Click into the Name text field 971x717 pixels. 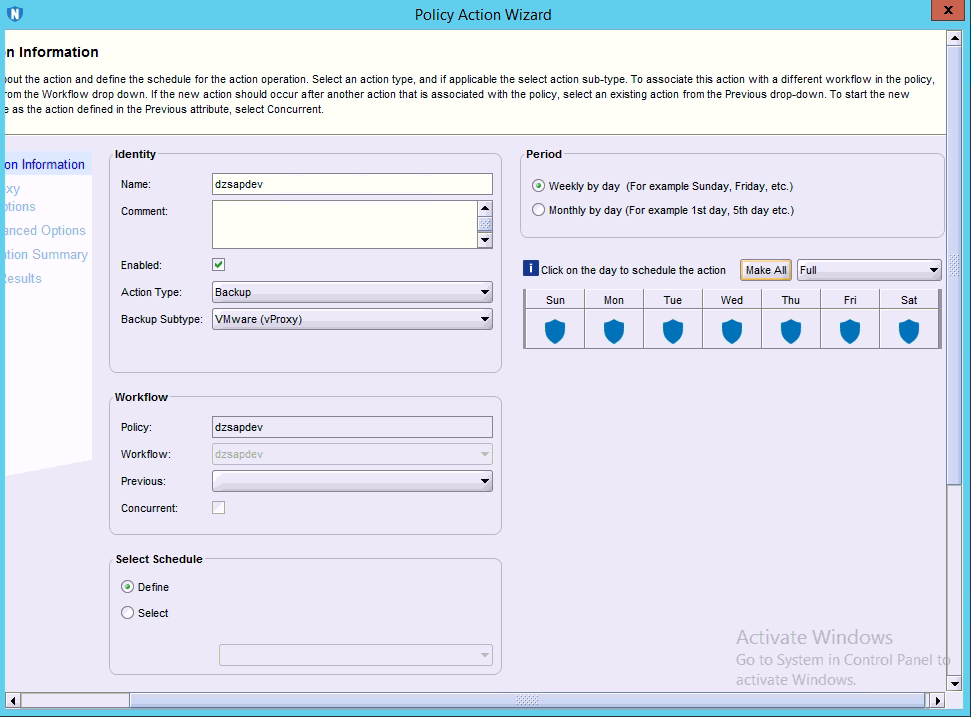click(352, 184)
